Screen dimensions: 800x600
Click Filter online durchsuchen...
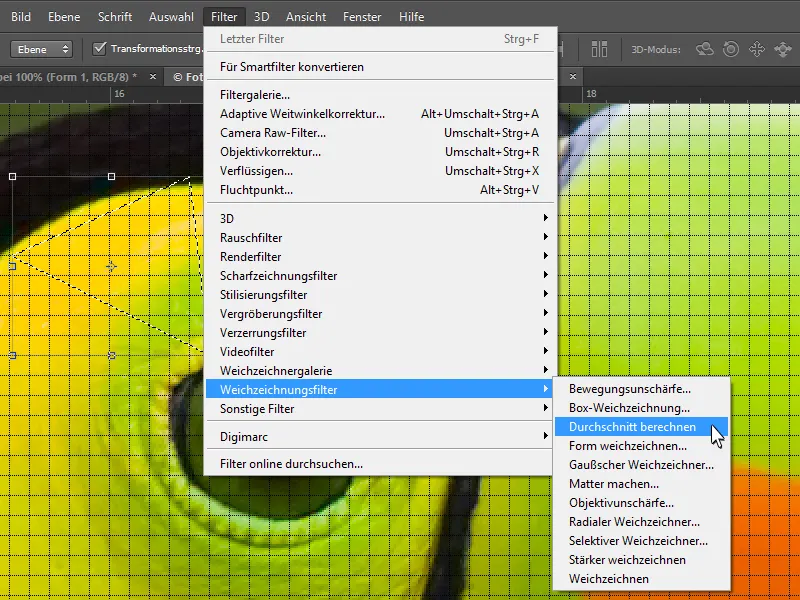[x=380, y=464]
